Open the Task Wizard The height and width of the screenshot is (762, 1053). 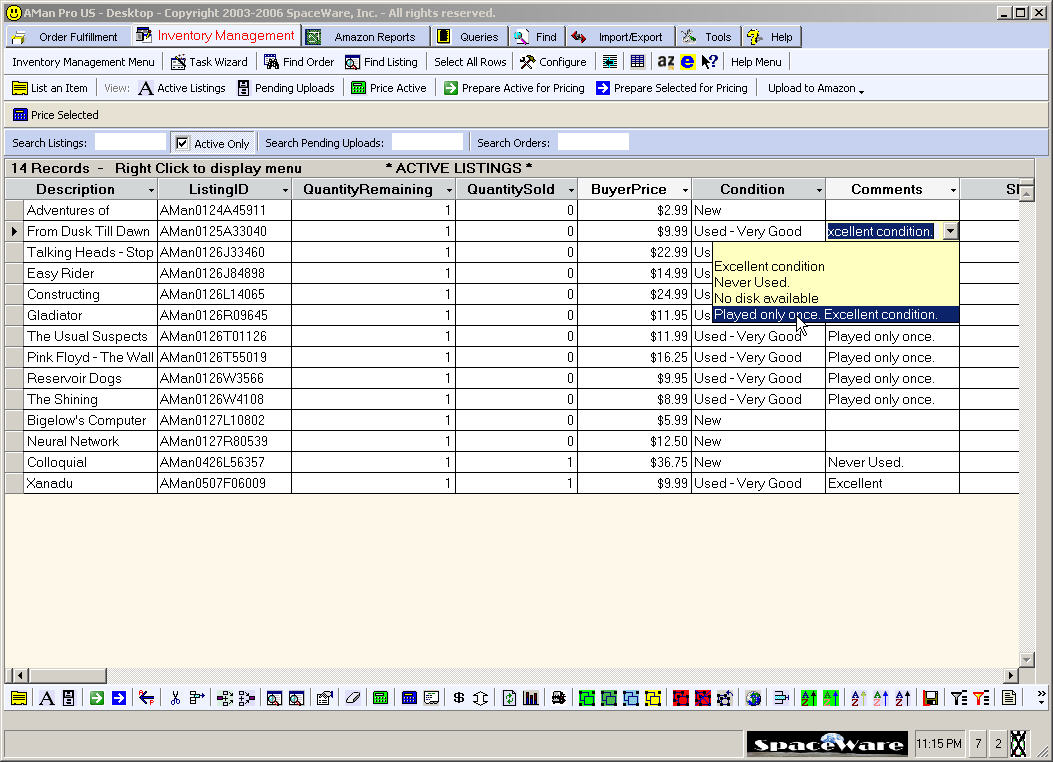click(209, 62)
